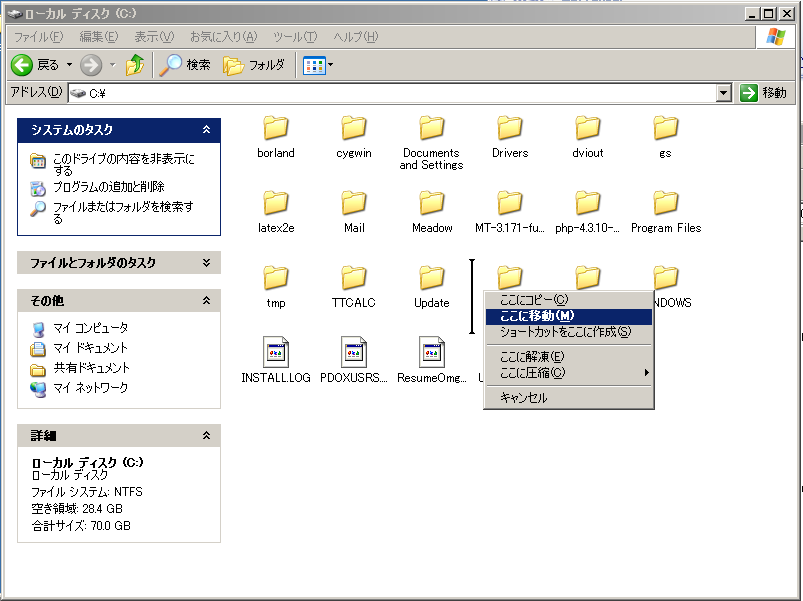
Task: Click the address bar showing C:¥
Action: [400, 93]
